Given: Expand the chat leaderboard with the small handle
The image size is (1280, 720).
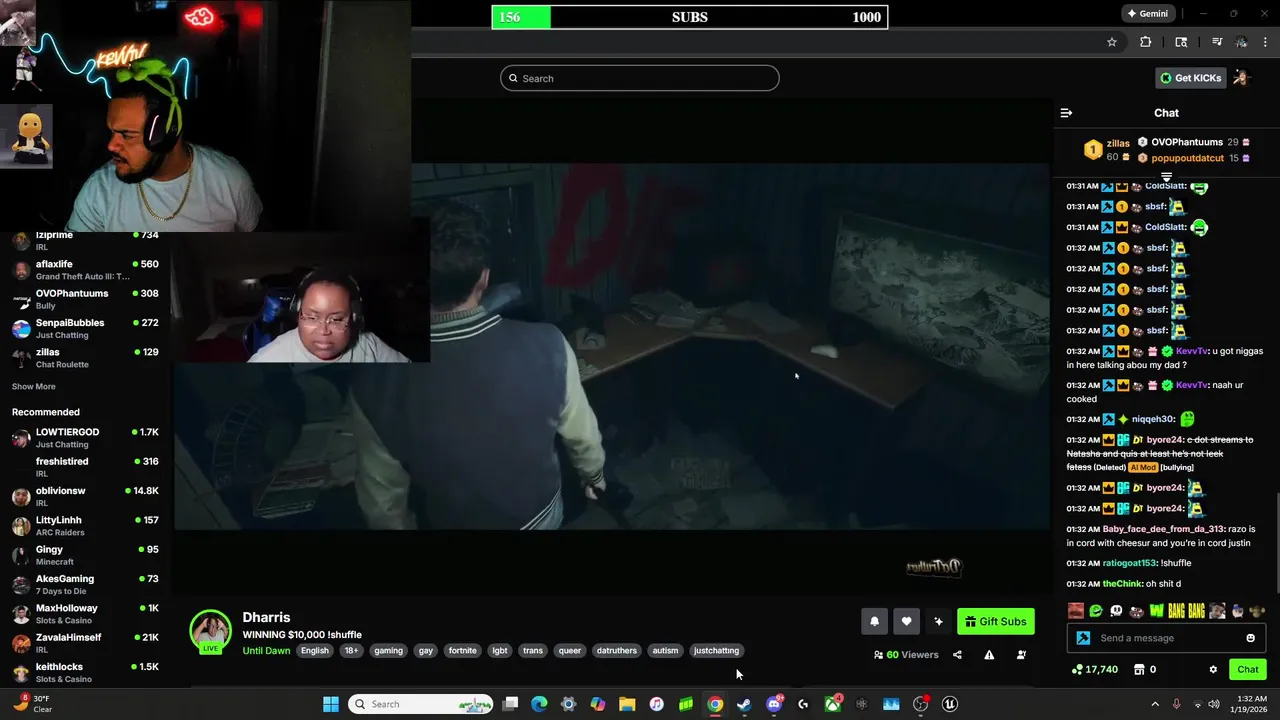Looking at the screenshot, I should click(1166, 177).
